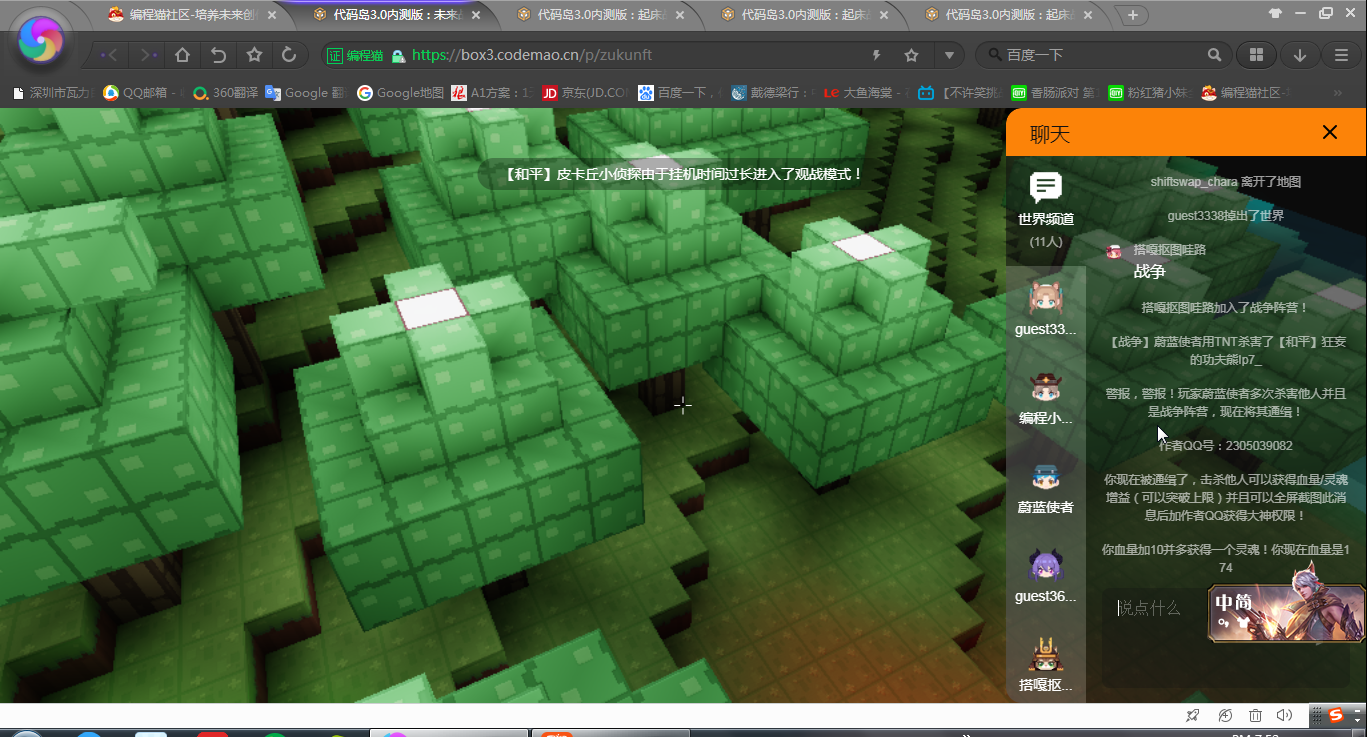This screenshot has width=1367, height=737.
Task: Open Google地图 bookmark
Action: pyautogui.click(x=400, y=93)
